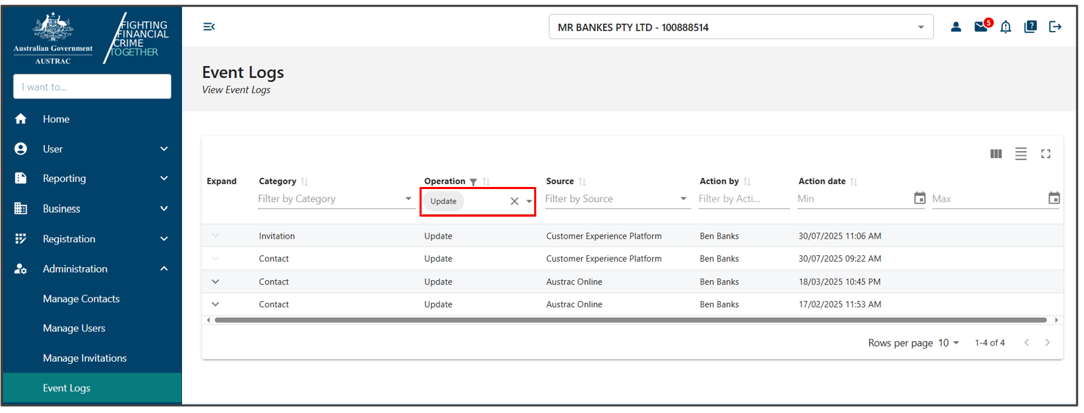Screen dimensions: 1084x413
Task: Sort by the Source column arrows icon
Action: (x=582, y=182)
